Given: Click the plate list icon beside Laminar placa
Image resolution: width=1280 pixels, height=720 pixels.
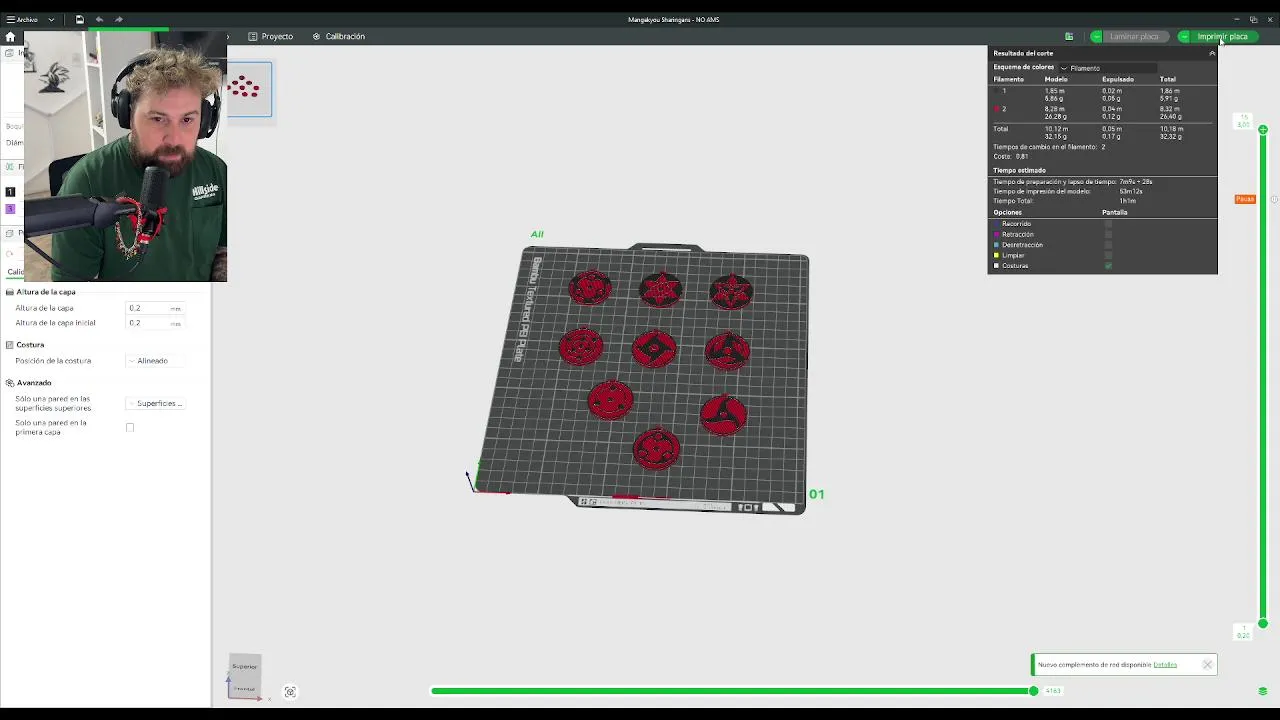Looking at the screenshot, I should click(1069, 37).
